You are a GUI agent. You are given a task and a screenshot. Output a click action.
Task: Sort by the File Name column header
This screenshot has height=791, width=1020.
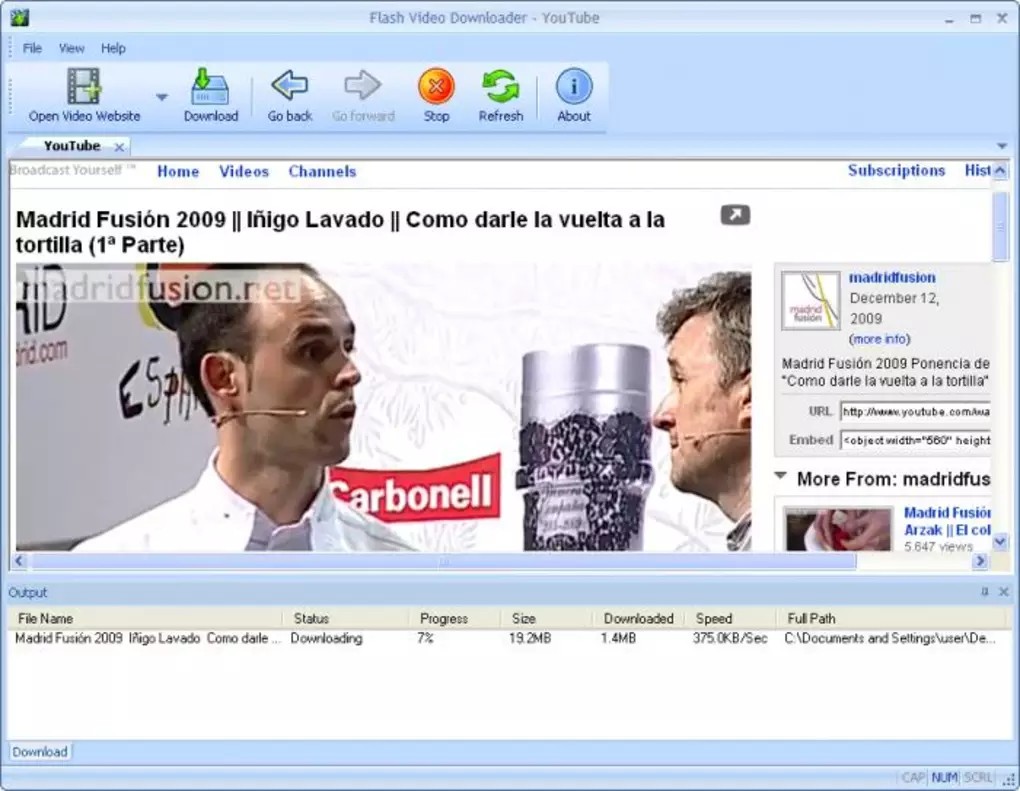146,619
